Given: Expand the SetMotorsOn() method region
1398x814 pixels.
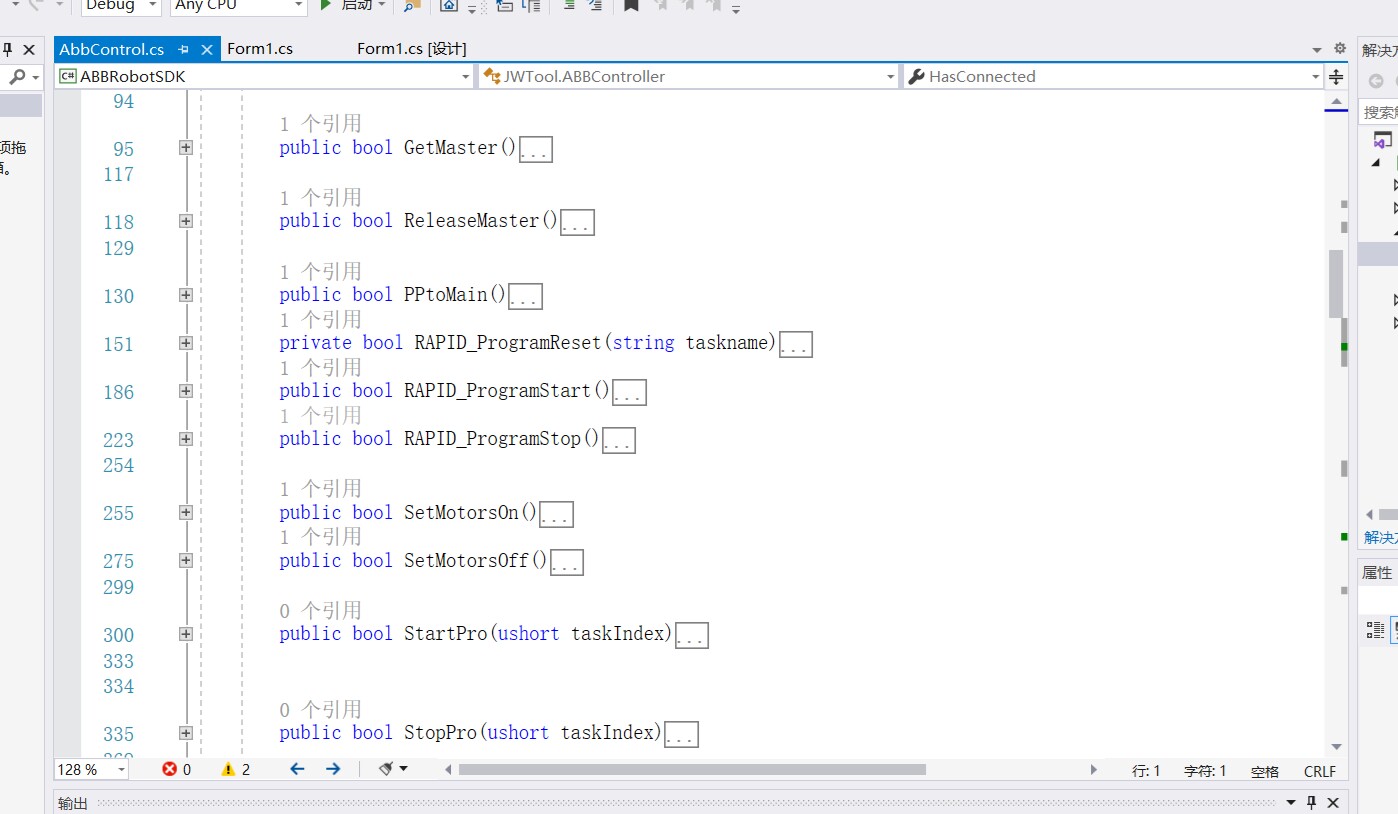Looking at the screenshot, I should (x=185, y=512).
